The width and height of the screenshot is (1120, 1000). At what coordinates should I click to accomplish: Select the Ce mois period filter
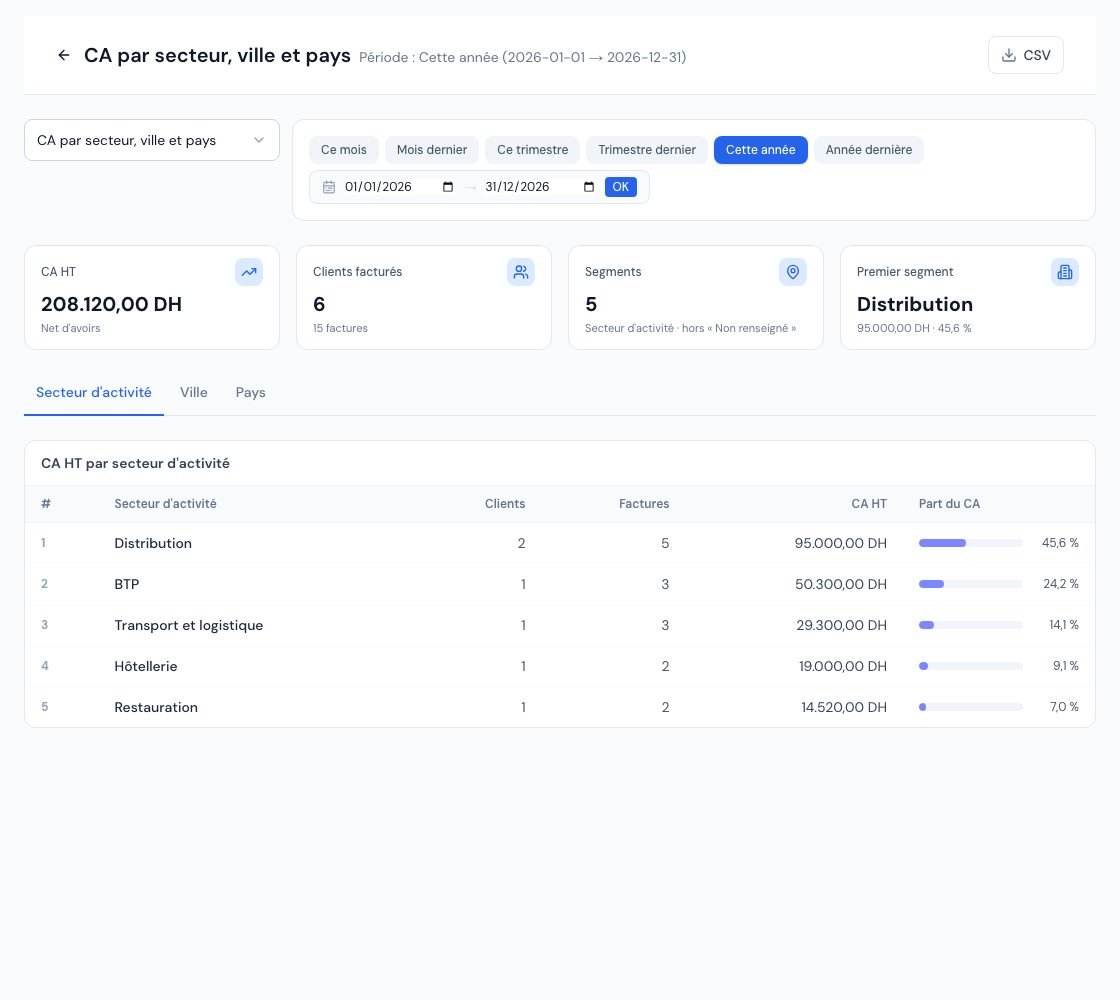[344, 150]
